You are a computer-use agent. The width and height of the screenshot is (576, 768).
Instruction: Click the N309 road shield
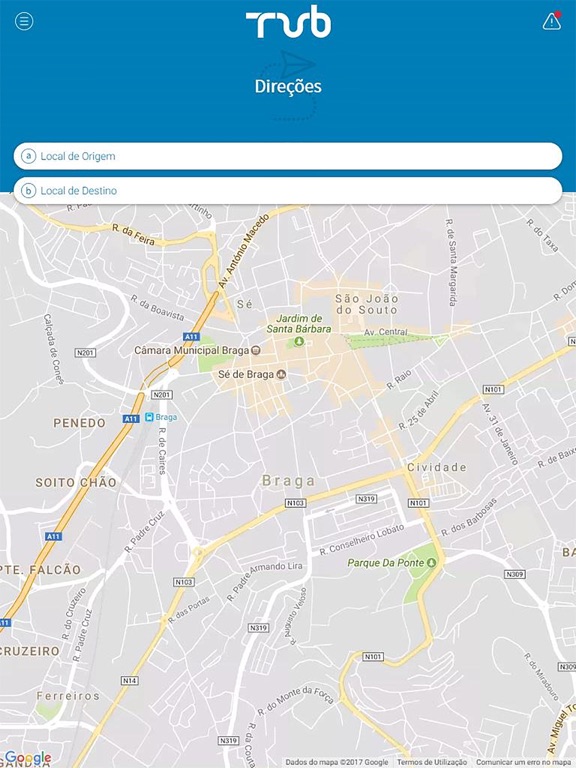click(515, 574)
